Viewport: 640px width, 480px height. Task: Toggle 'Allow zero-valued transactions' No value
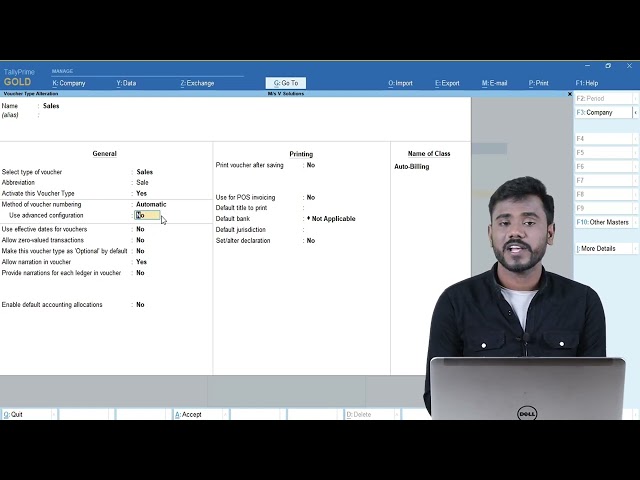(140, 240)
